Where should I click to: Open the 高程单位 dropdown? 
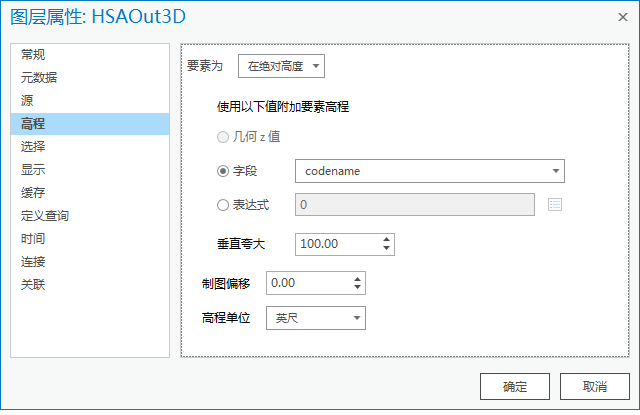pos(315,318)
